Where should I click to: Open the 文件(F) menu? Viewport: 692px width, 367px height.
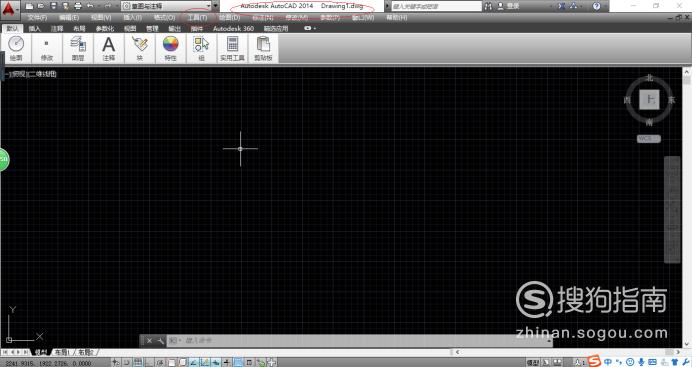click(x=37, y=18)
